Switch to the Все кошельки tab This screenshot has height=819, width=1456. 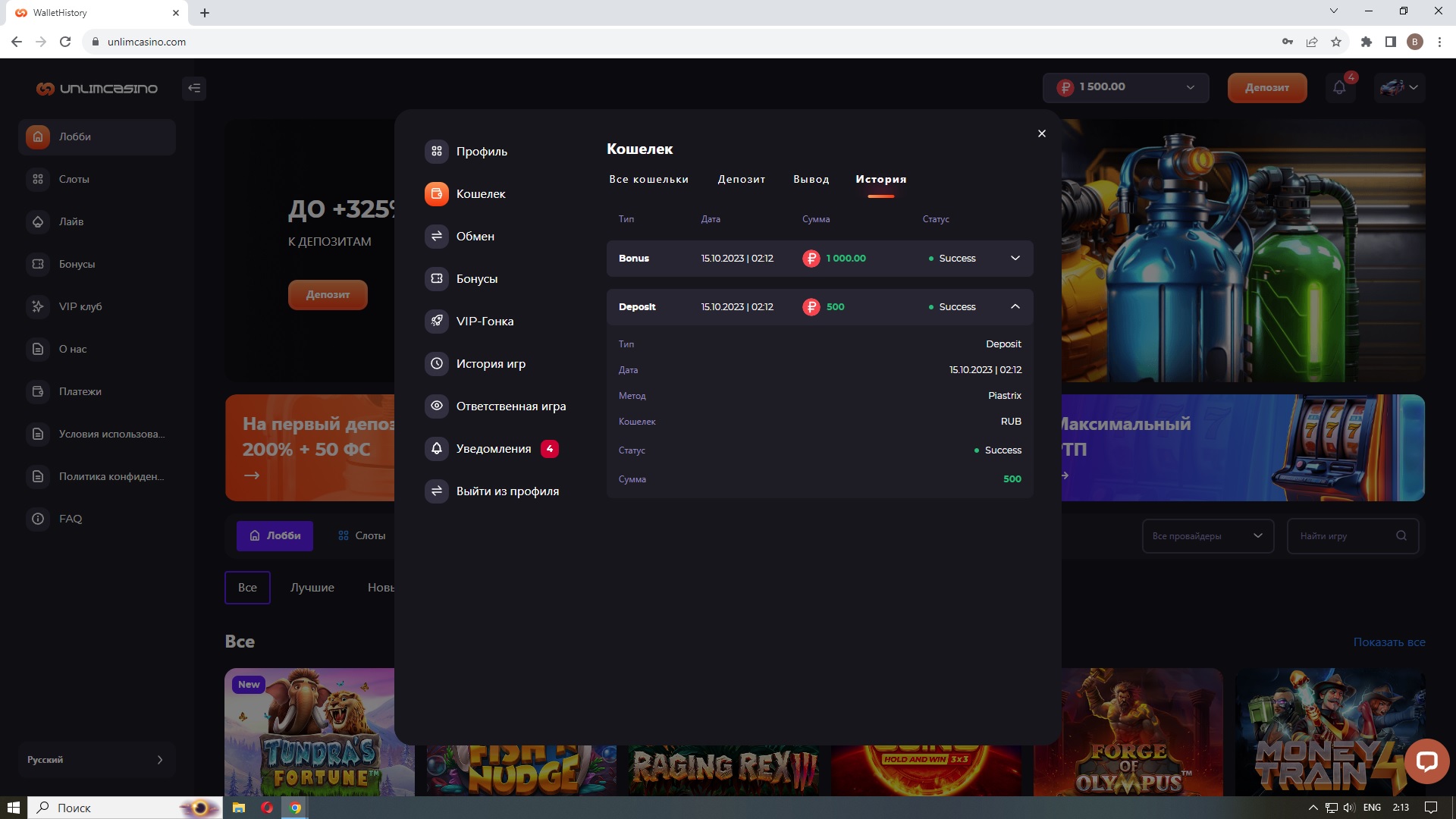click(648, 180)
